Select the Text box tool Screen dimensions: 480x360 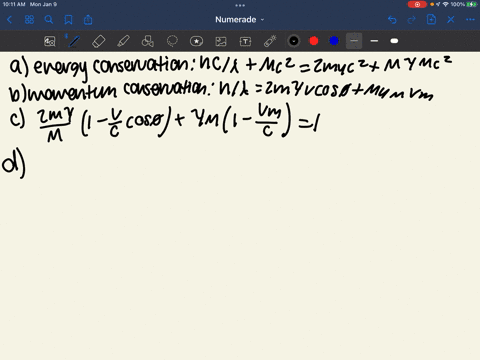pyautogui.click(x=245, y=41)
